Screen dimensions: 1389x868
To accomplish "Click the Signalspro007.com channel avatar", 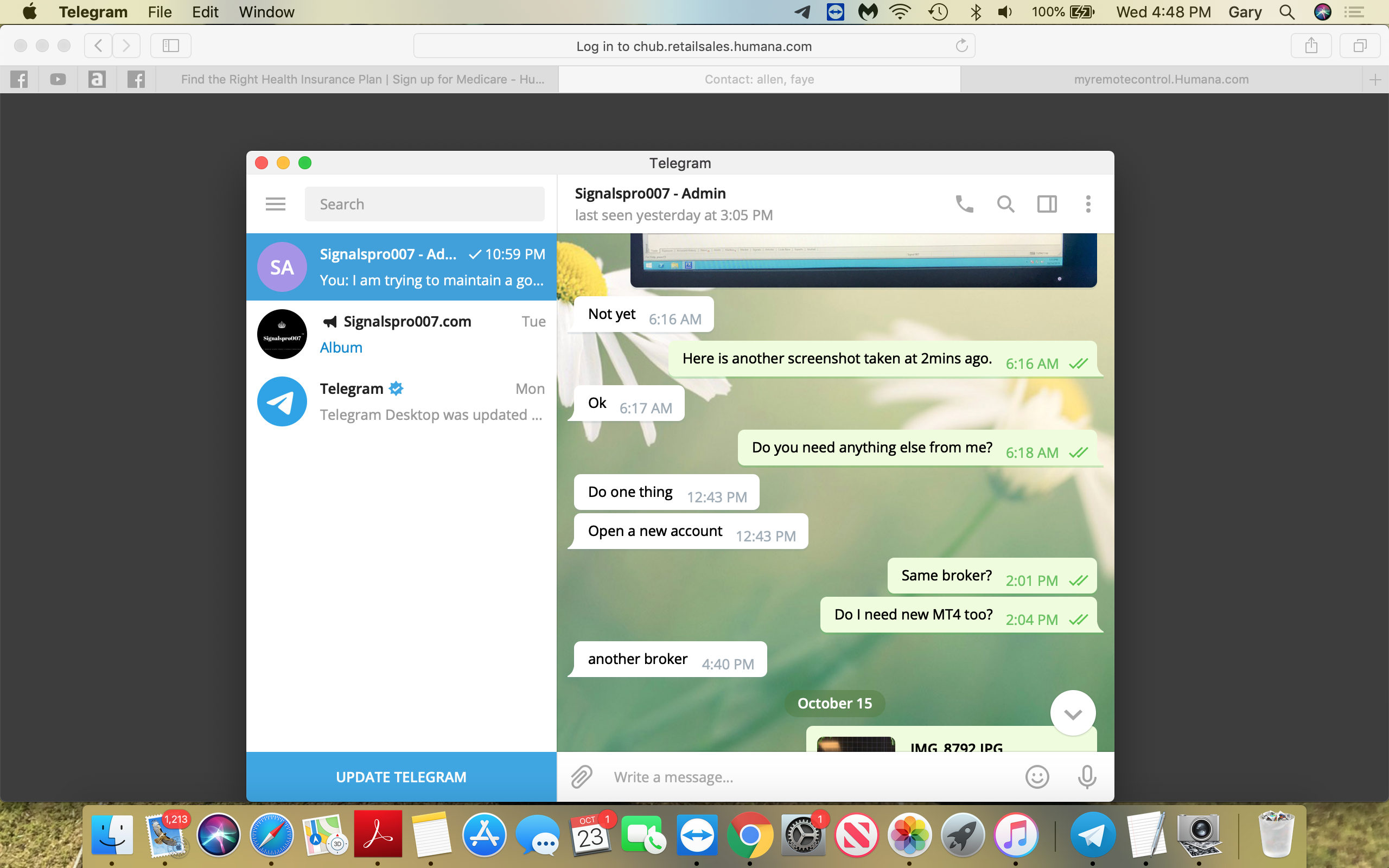I will [x=282, y=334].
